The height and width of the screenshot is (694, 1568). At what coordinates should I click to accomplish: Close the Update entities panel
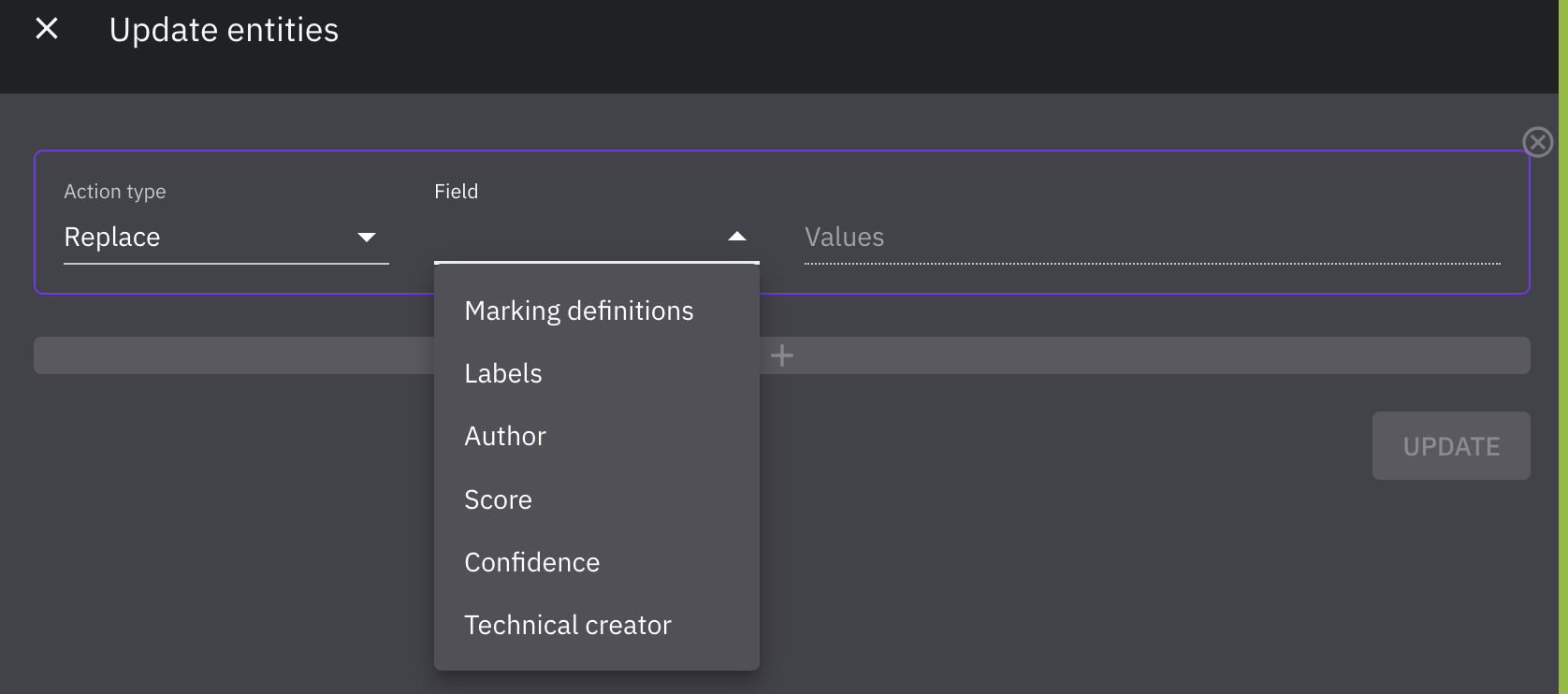(x=47, y=29)
